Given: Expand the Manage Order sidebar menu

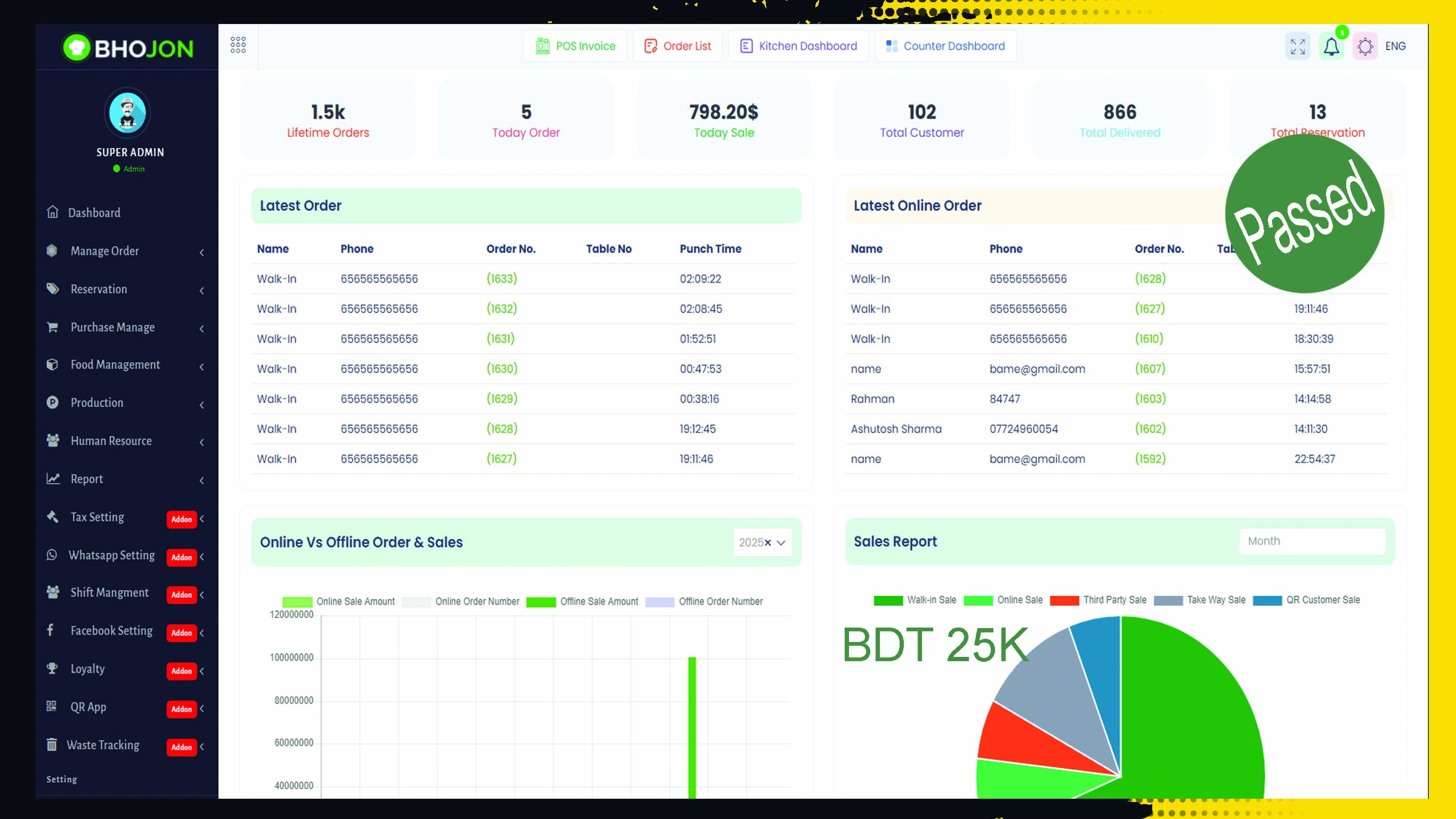Looking at the screenshot, I should click(104, 251).
